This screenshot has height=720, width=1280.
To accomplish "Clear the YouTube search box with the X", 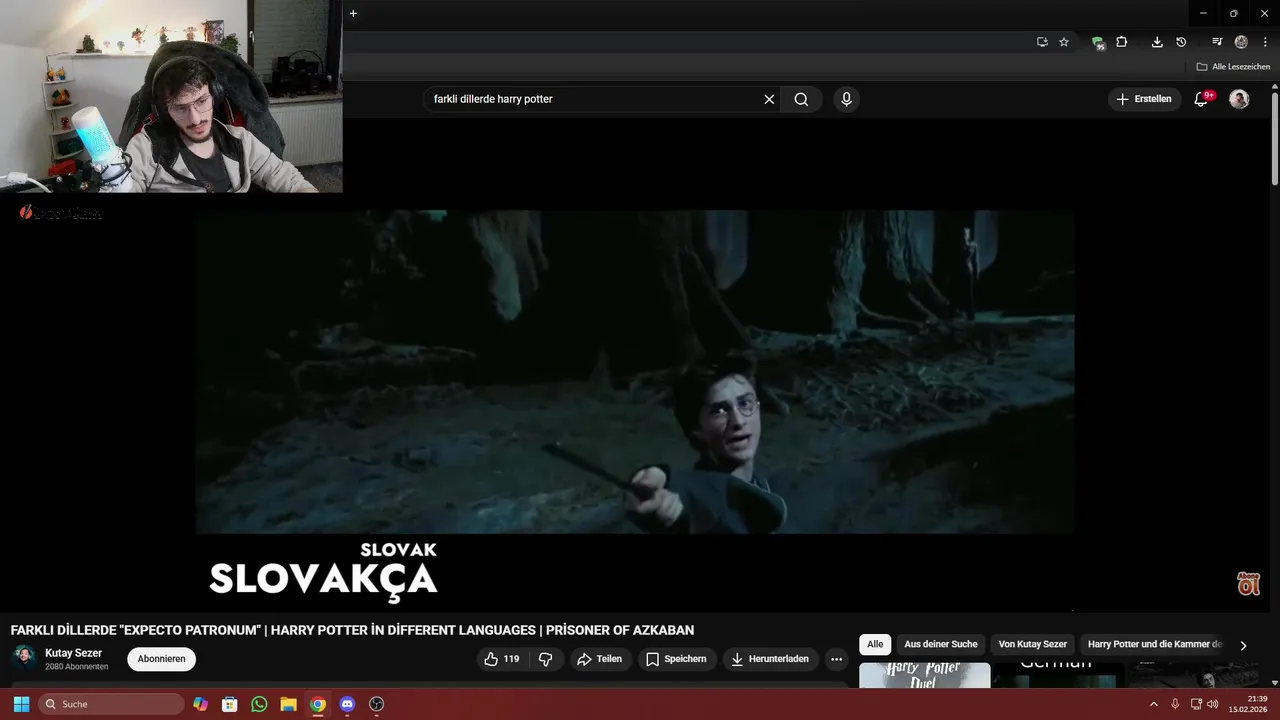I will (769, 99).
